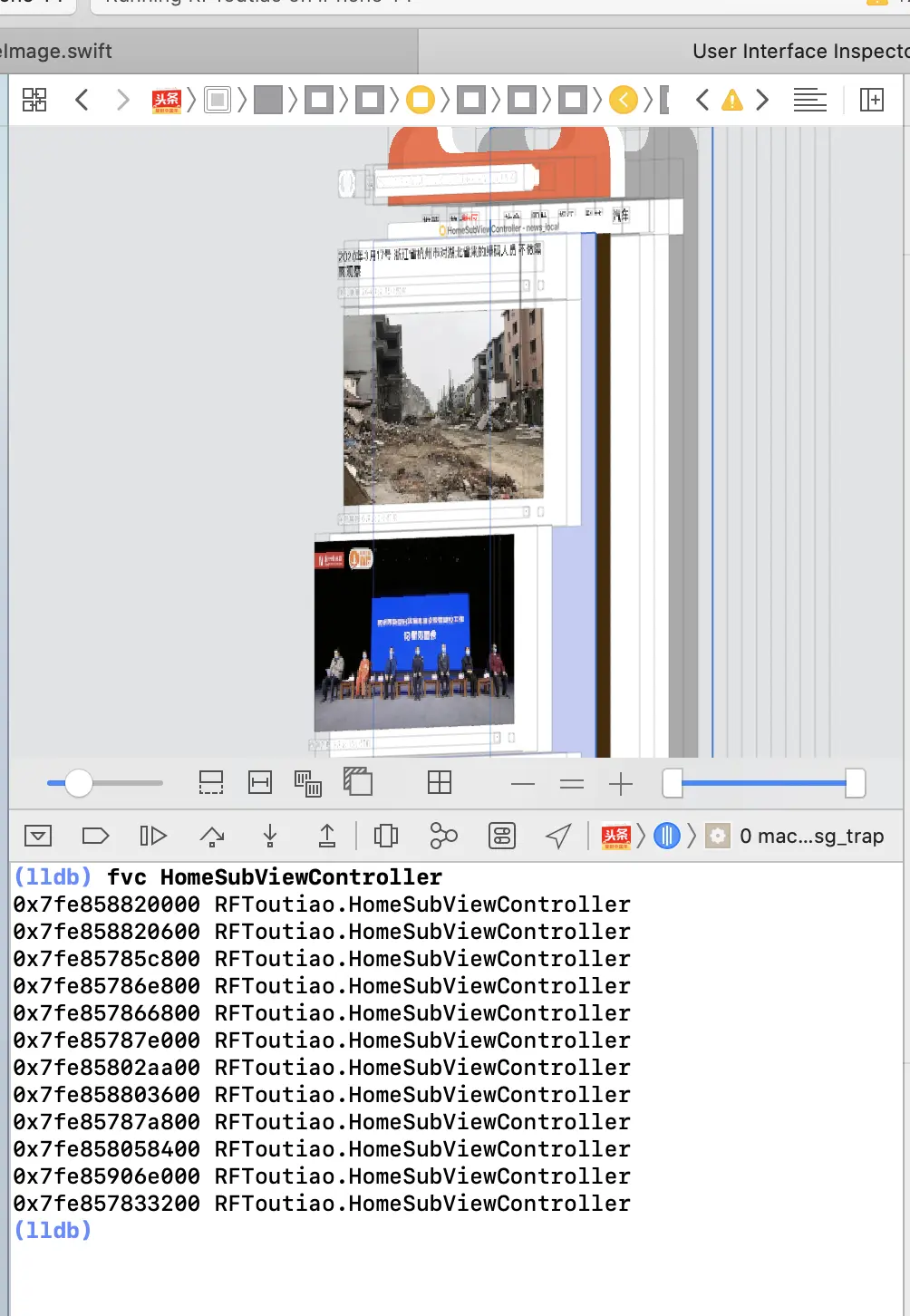
Task: Toggle show constraints
Action: click(260, 783)
